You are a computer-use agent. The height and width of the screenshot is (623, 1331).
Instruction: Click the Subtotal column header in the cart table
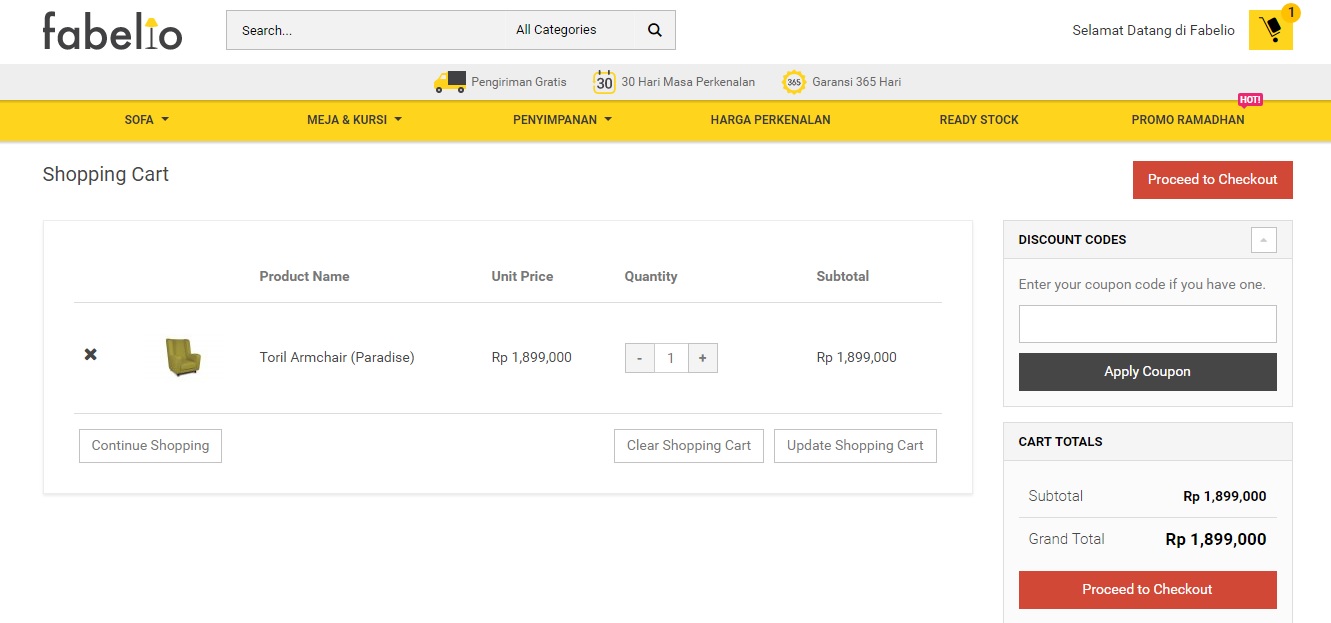(843, 276)
